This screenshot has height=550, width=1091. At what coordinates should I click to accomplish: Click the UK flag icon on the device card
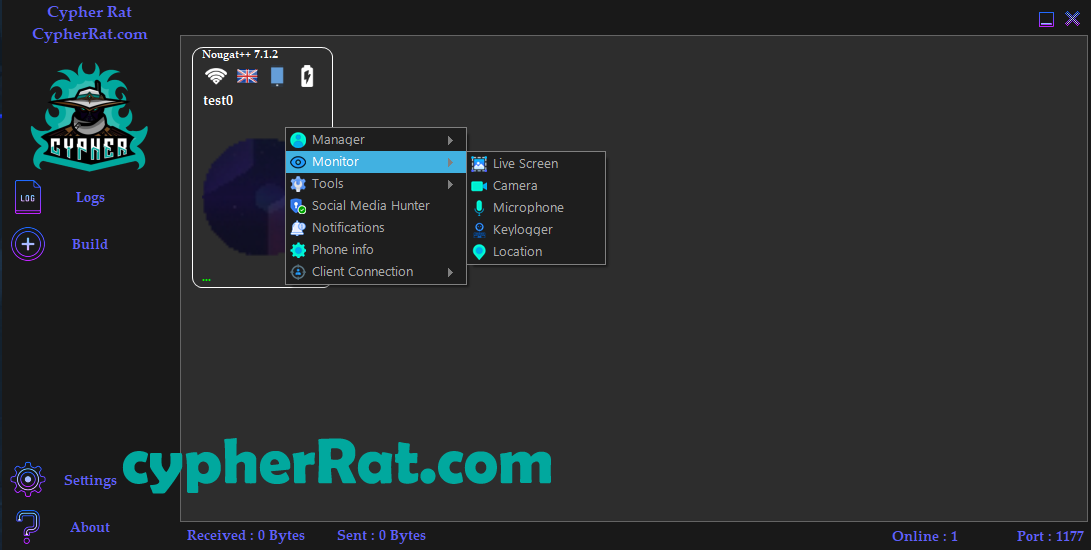click(x=247, y=76)
